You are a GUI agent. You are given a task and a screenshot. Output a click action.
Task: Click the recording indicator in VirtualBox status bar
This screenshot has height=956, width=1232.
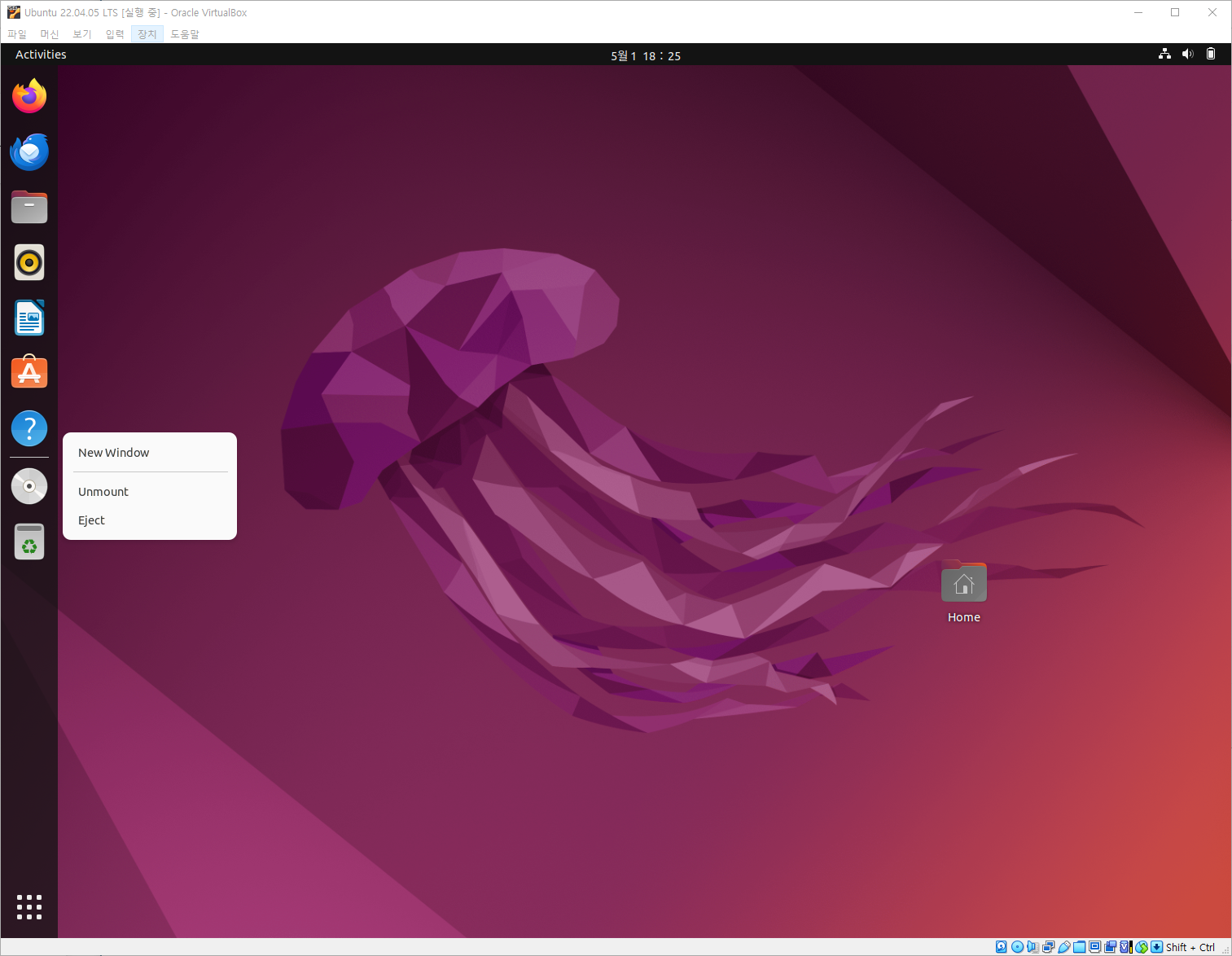point(1111,947)
